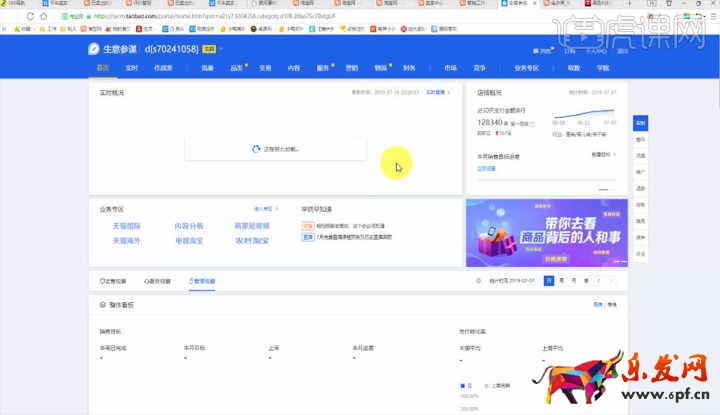Viewport: 720px width, 415px height.
Task: Open the 农村淘宝 link
Action: point(249,241)
